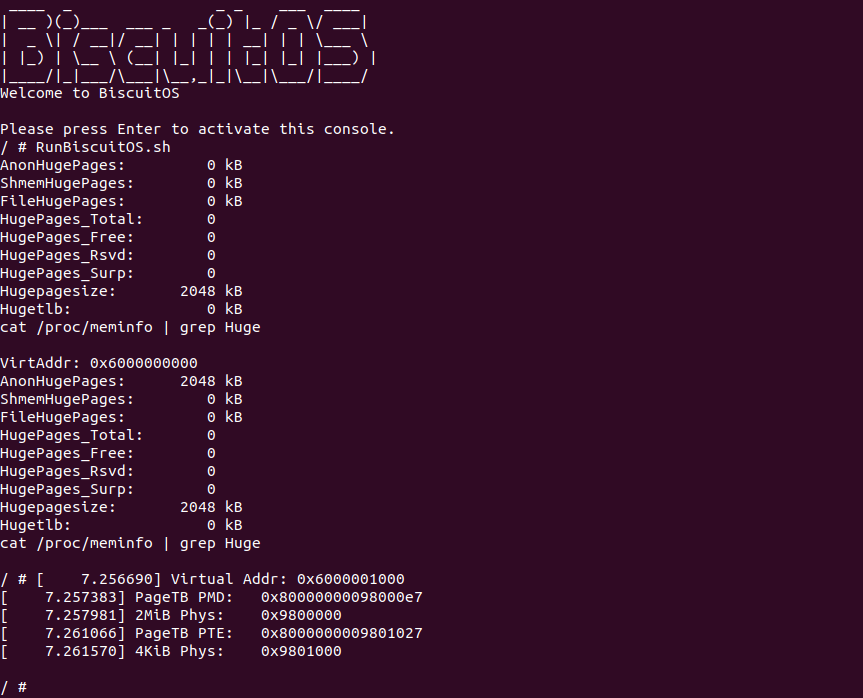Click the Virtual Addr value 0x6000001000

tap(350, 579)
